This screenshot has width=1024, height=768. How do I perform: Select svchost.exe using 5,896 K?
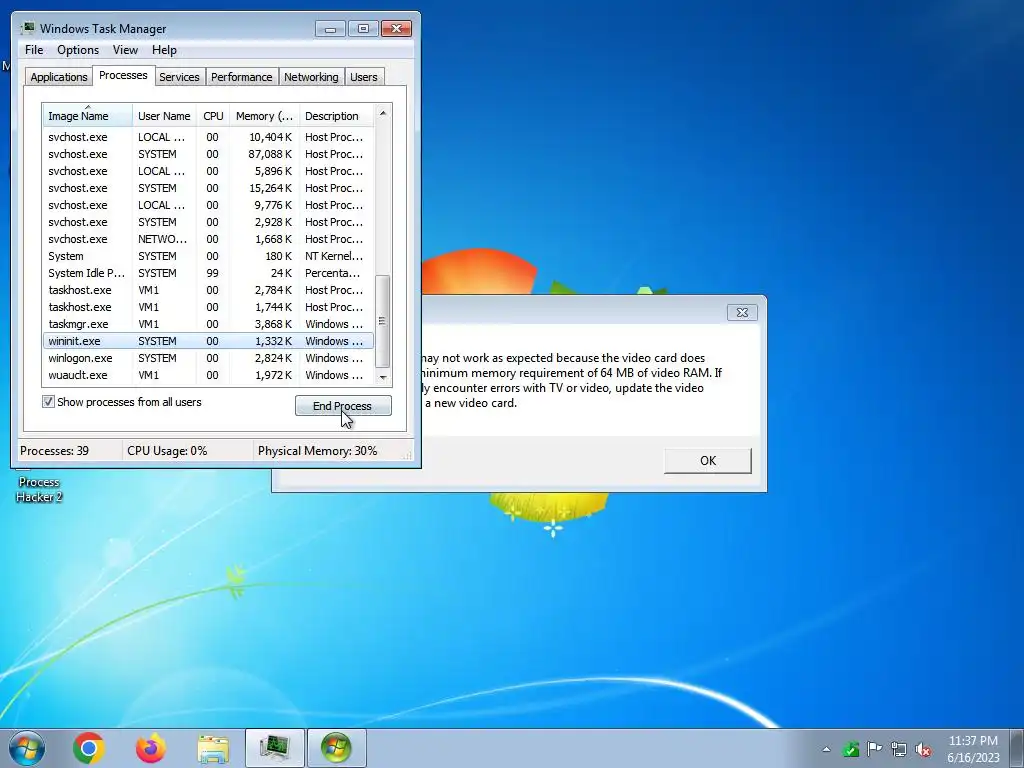[x=208, y=171]
